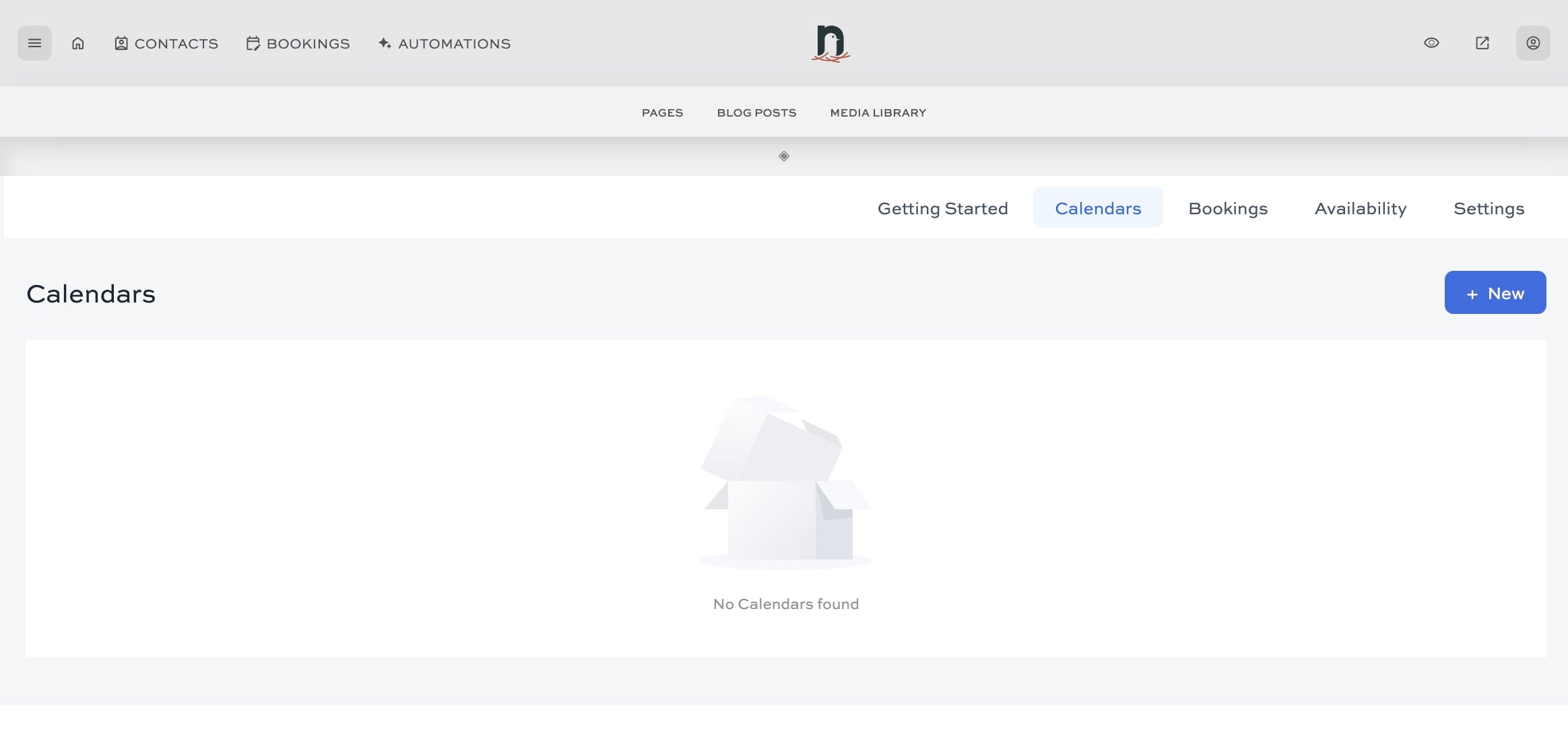Go to Blog Posts section

(756, 113)
